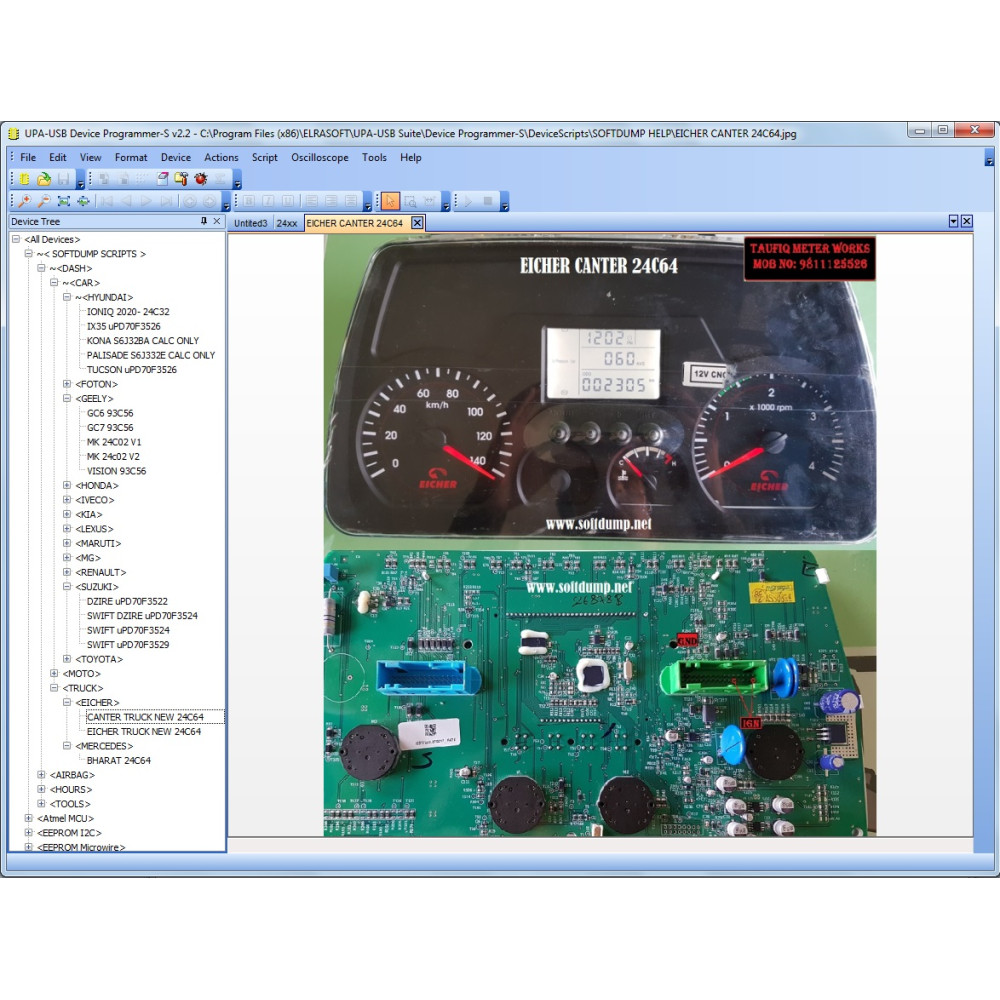Viewport: 1000px width, 1000px height.
Task: Click the script Stop icon
Action: (488, 202)
